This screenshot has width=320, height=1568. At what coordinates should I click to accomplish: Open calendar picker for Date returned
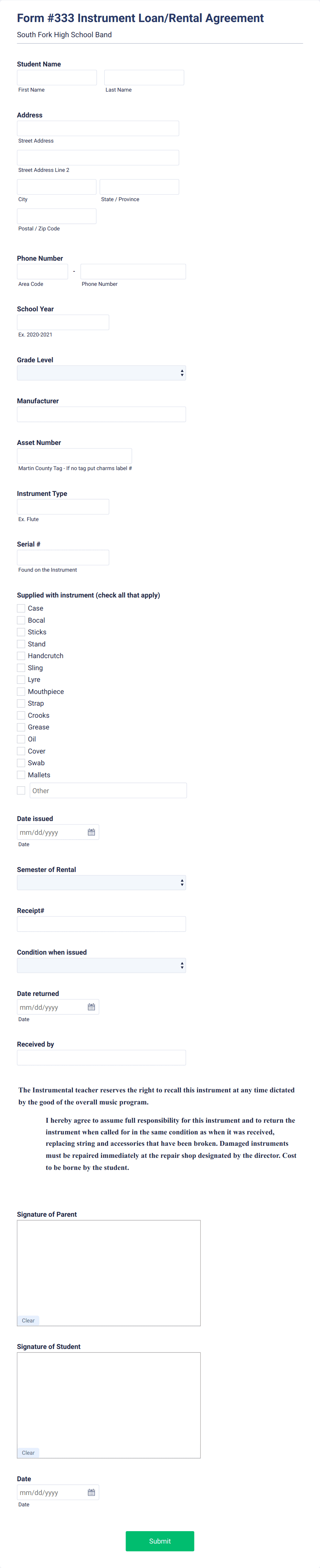coord(91,1007)
